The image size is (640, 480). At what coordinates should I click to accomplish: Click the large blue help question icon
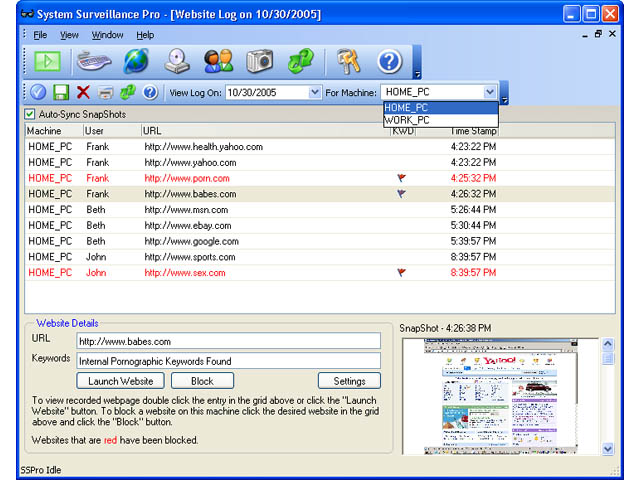coord(389,62)
